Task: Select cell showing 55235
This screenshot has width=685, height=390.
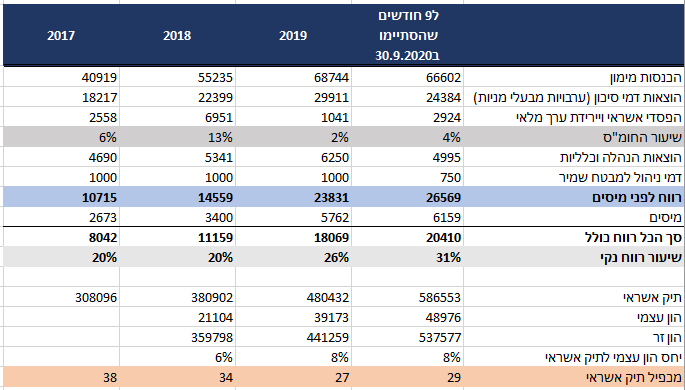Action: tap(215, 78)
